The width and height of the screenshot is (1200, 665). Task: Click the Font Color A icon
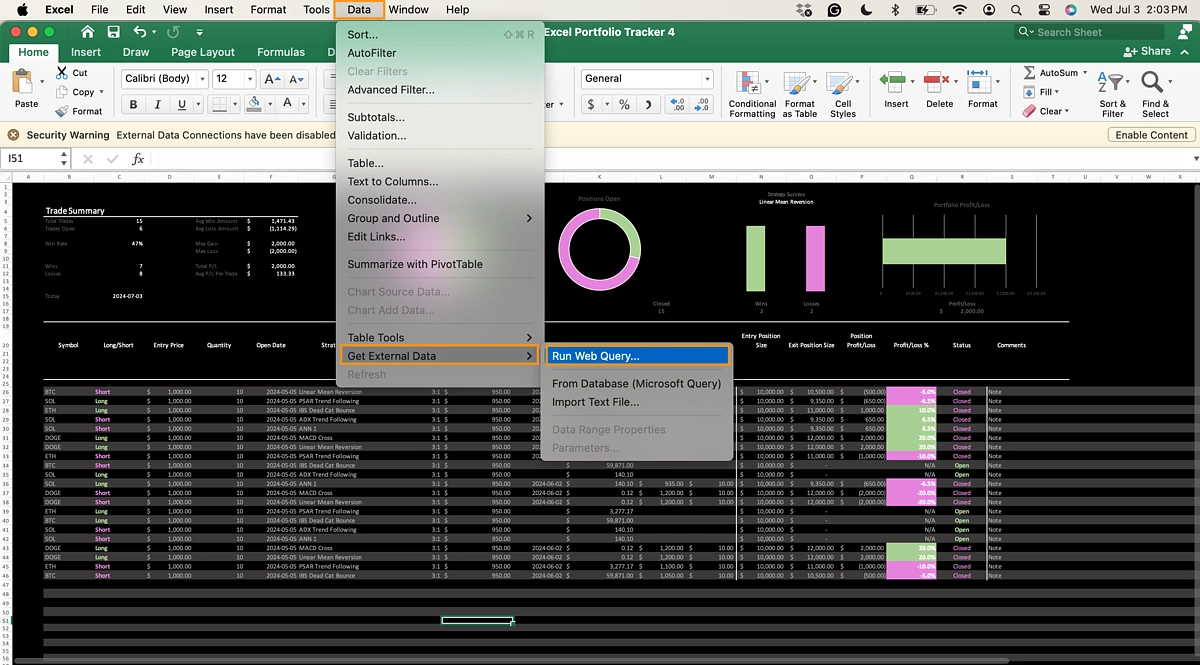[x=288, y=104]
